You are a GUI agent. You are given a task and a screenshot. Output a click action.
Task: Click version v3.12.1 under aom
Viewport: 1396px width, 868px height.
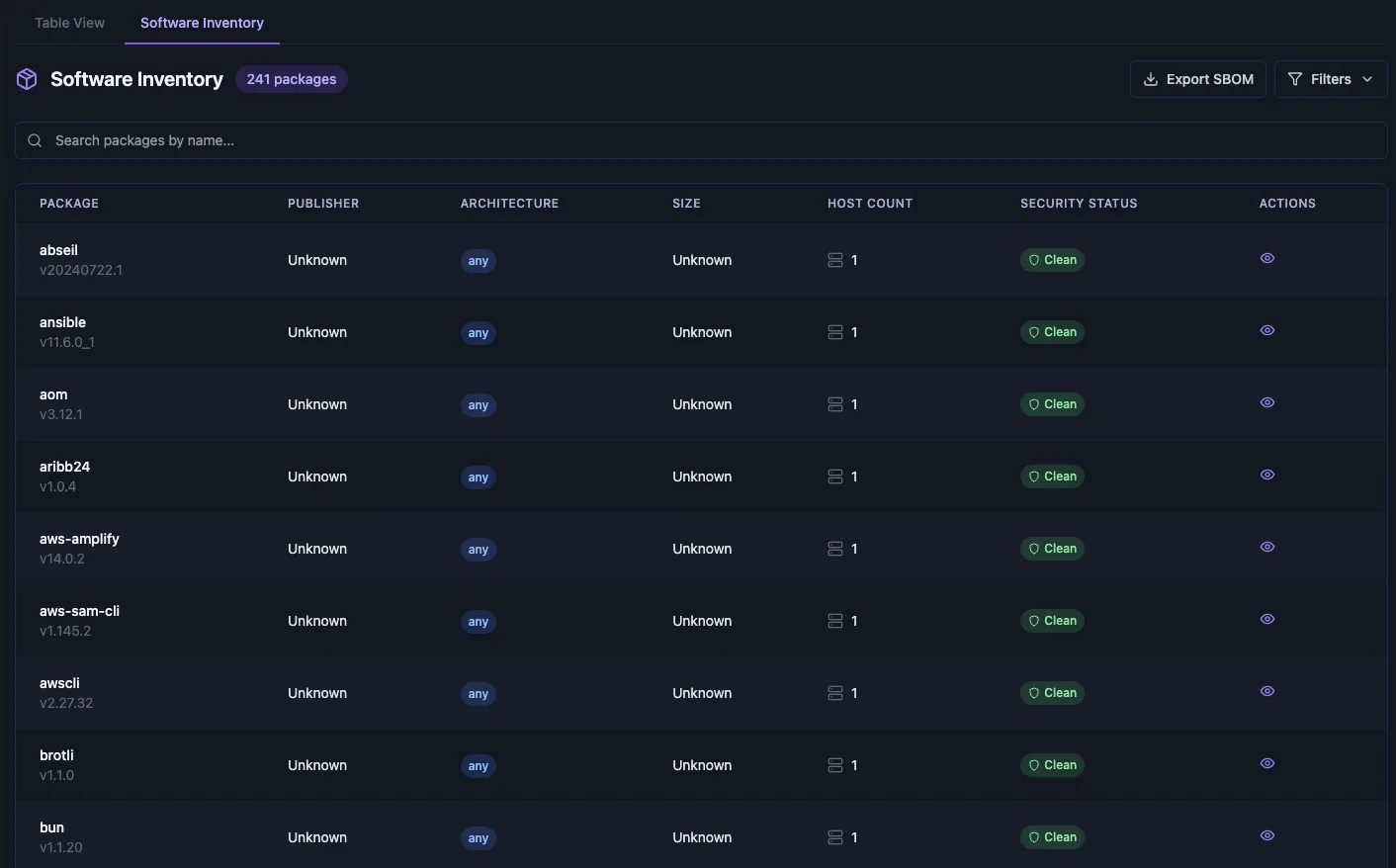pos(61,414)
